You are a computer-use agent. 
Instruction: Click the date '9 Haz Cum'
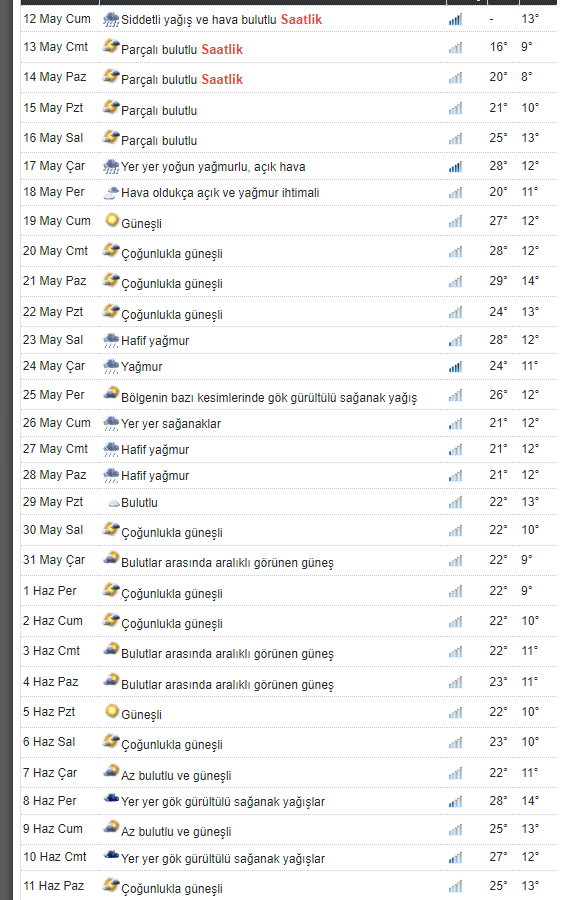coord(53,829)
